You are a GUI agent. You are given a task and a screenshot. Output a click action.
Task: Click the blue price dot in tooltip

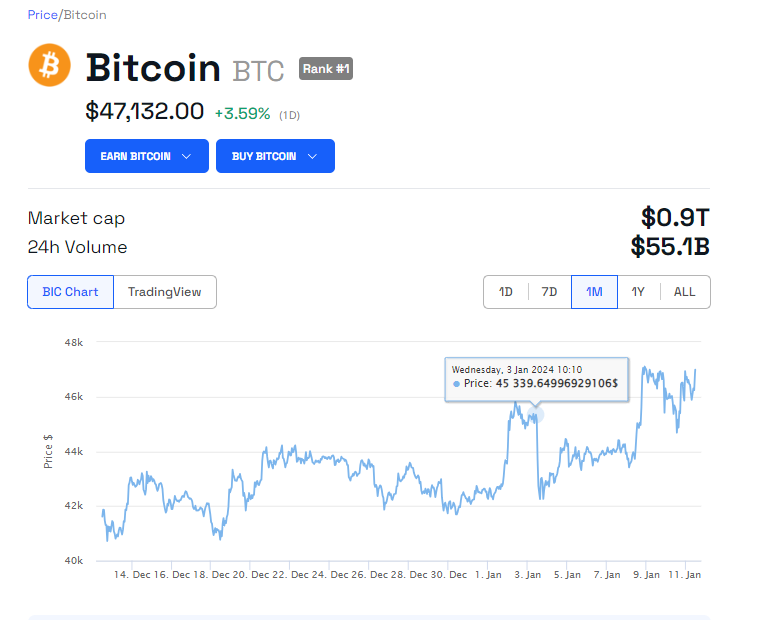(457, 384)
